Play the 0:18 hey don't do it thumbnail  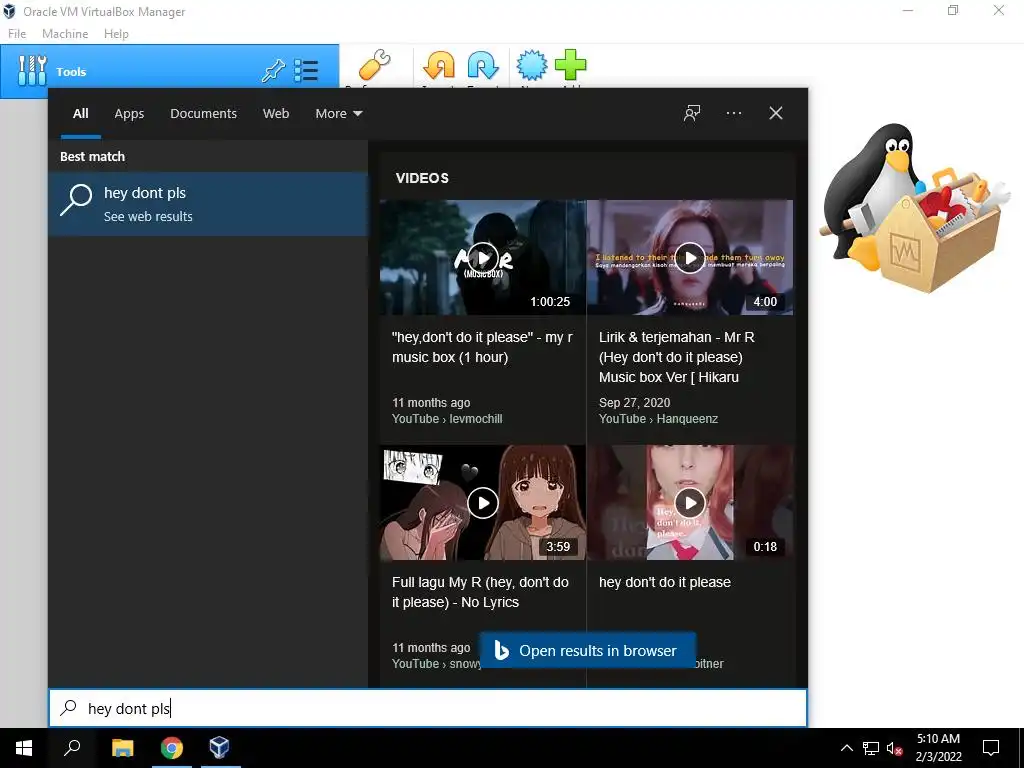point(690,502)
